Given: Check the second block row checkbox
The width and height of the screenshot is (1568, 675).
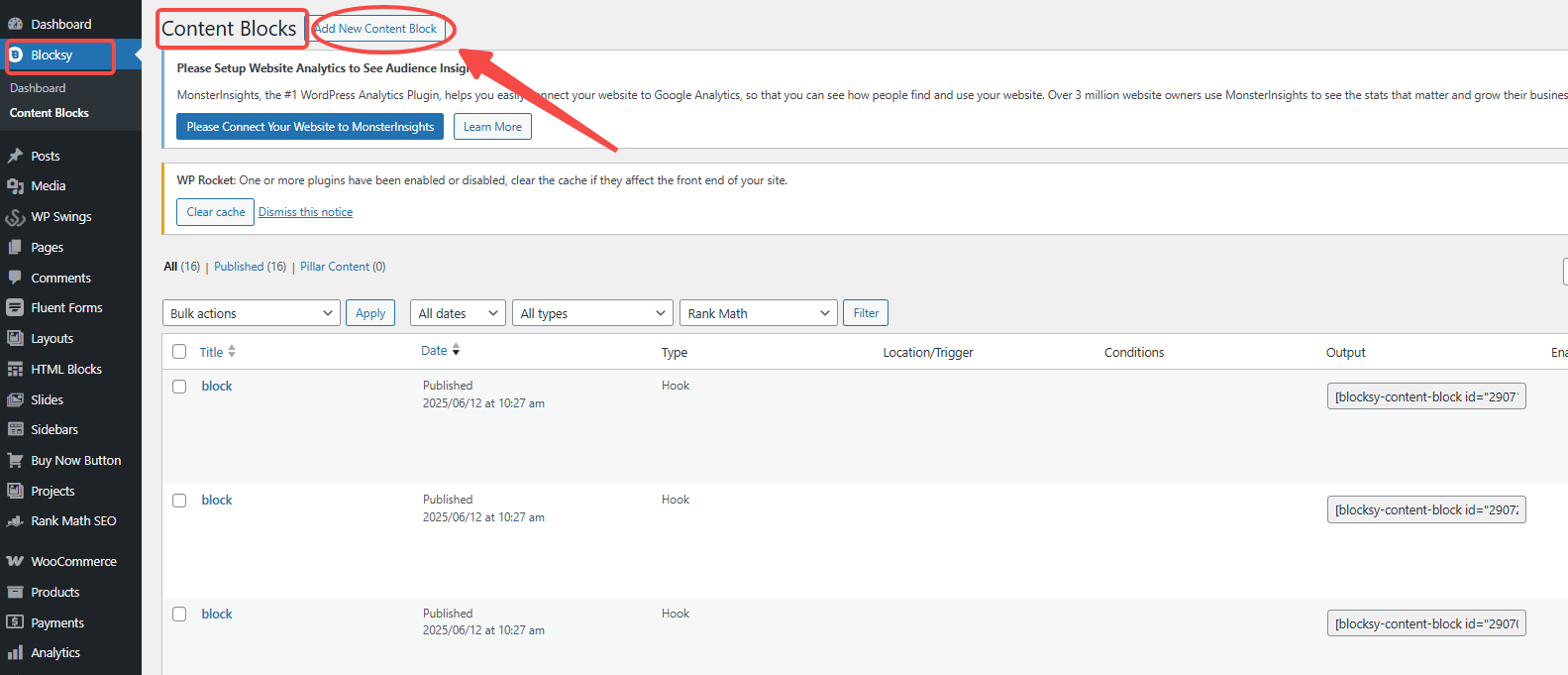Looking at the screenshot, I should click(x=179, y=501).
